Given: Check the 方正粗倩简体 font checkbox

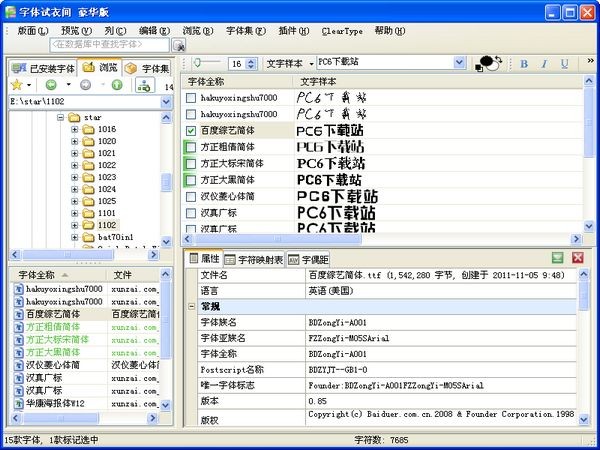Looking at the screenshot, I should tap(192, 147).
